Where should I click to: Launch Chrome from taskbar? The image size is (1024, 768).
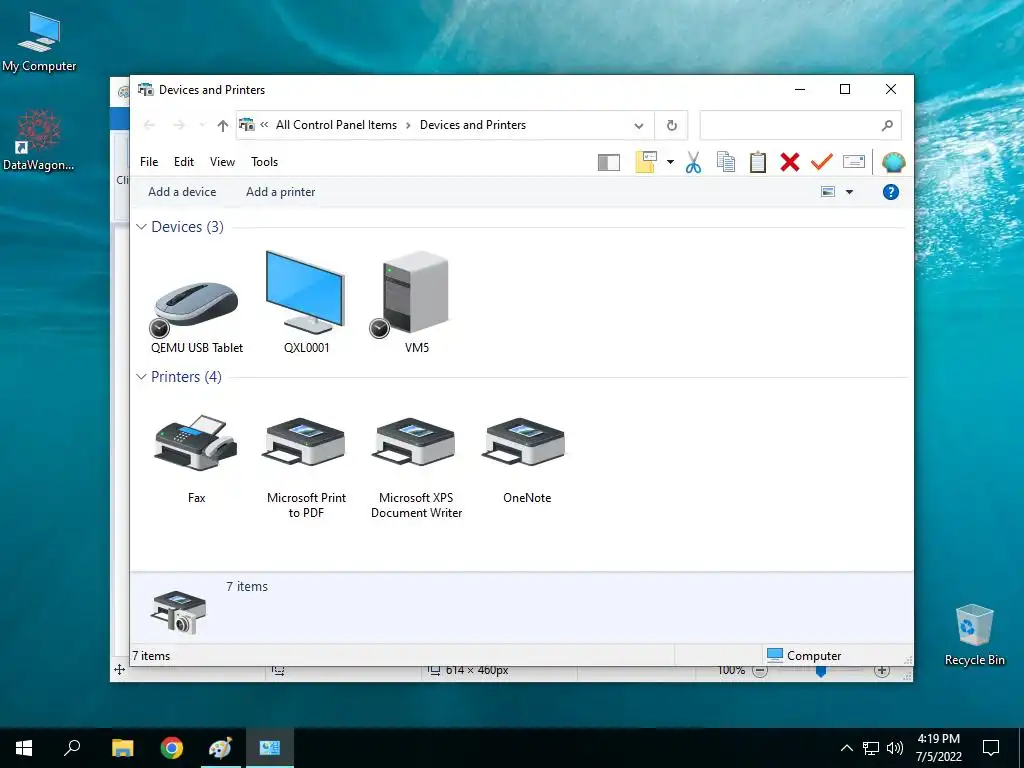coord(172,748)
